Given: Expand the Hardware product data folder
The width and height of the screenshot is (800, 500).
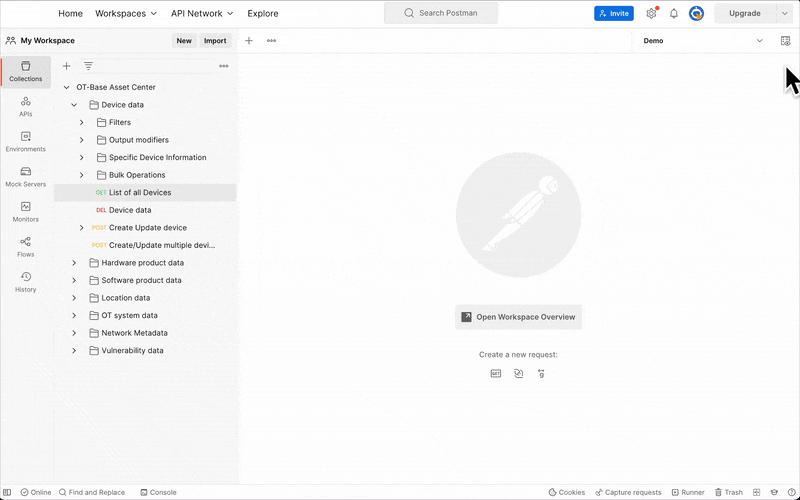Looking at the screenshot, I should point(74,263).
